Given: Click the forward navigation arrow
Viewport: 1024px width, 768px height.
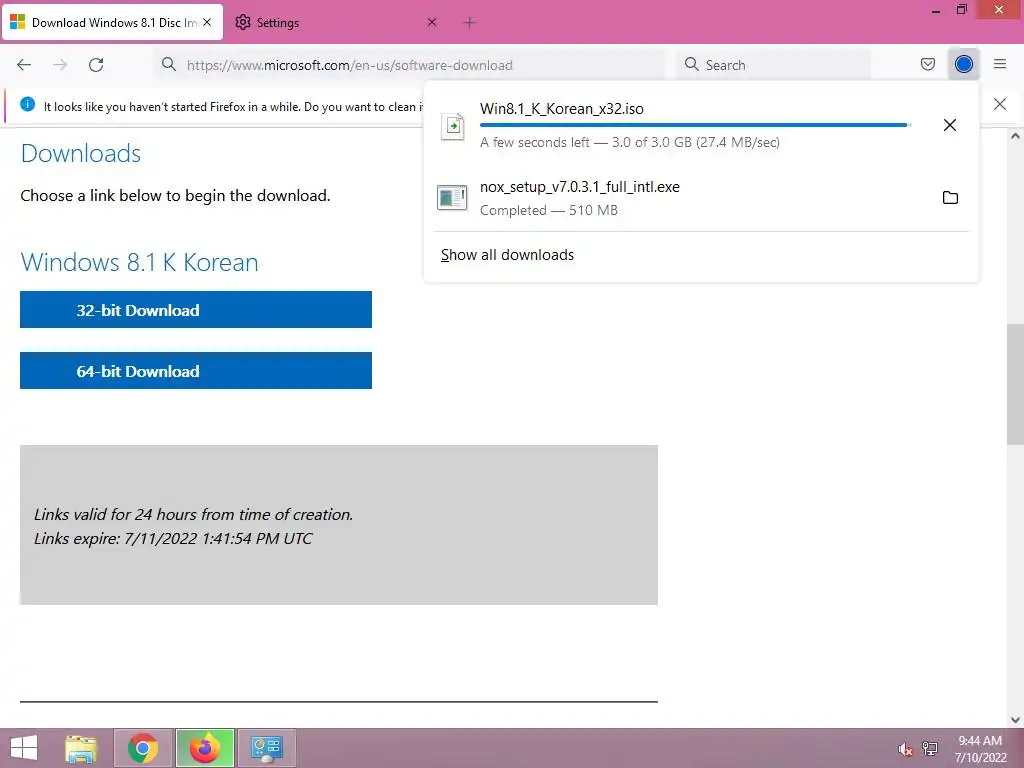Looking at the screenshot, I should 60,65.
